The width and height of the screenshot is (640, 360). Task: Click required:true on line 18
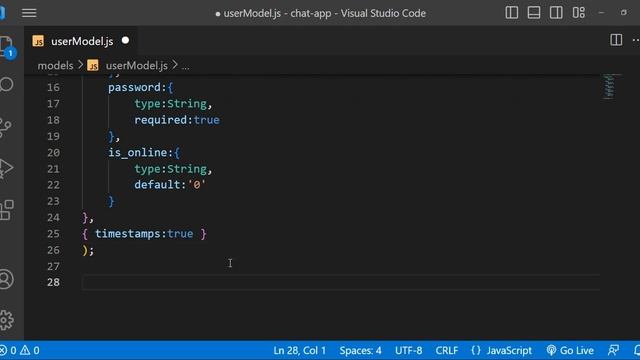[x=177, y=120]
